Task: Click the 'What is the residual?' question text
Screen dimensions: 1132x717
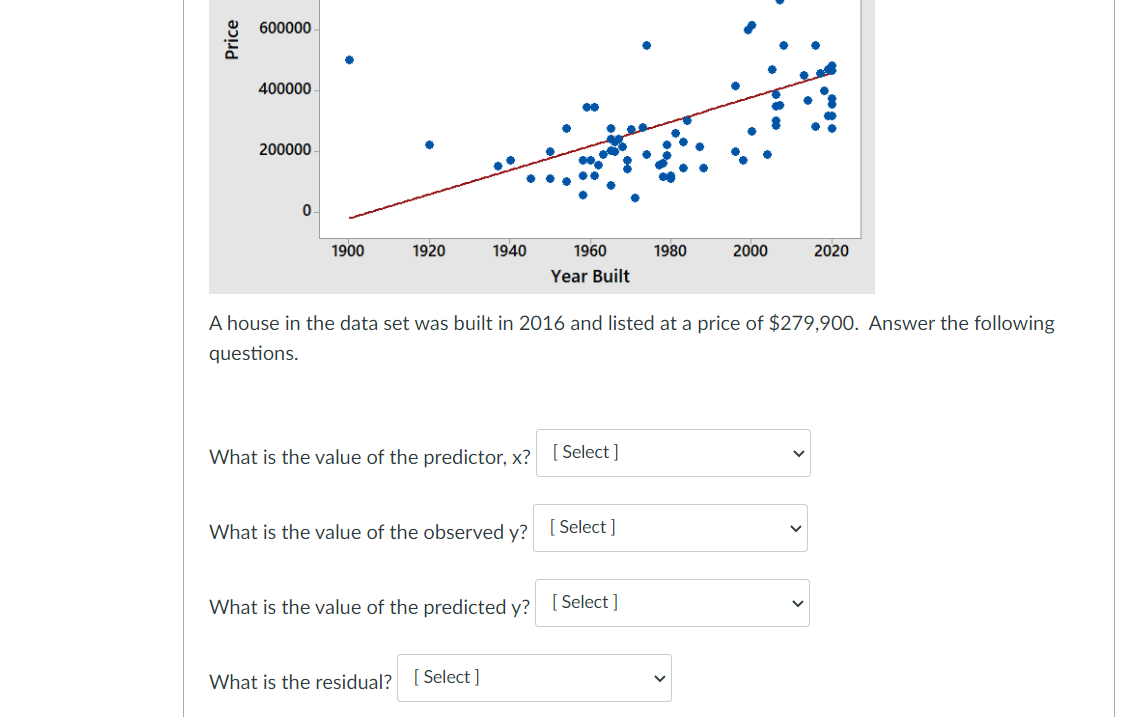Action: 300,682
